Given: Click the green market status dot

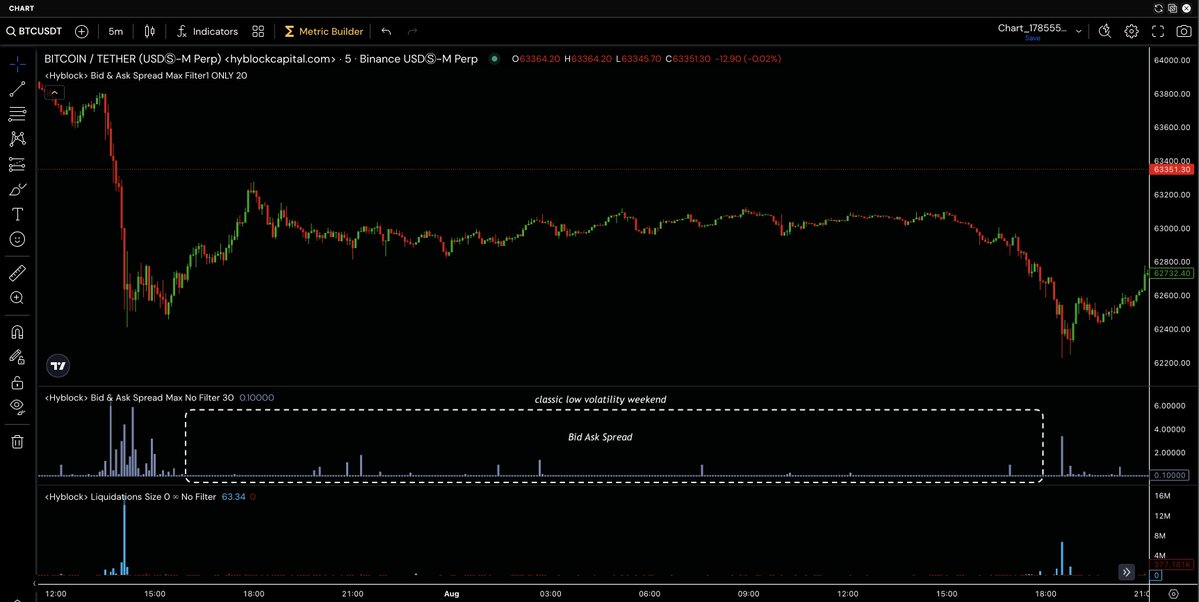Looking at the screenshot, I should coord(494,59).
